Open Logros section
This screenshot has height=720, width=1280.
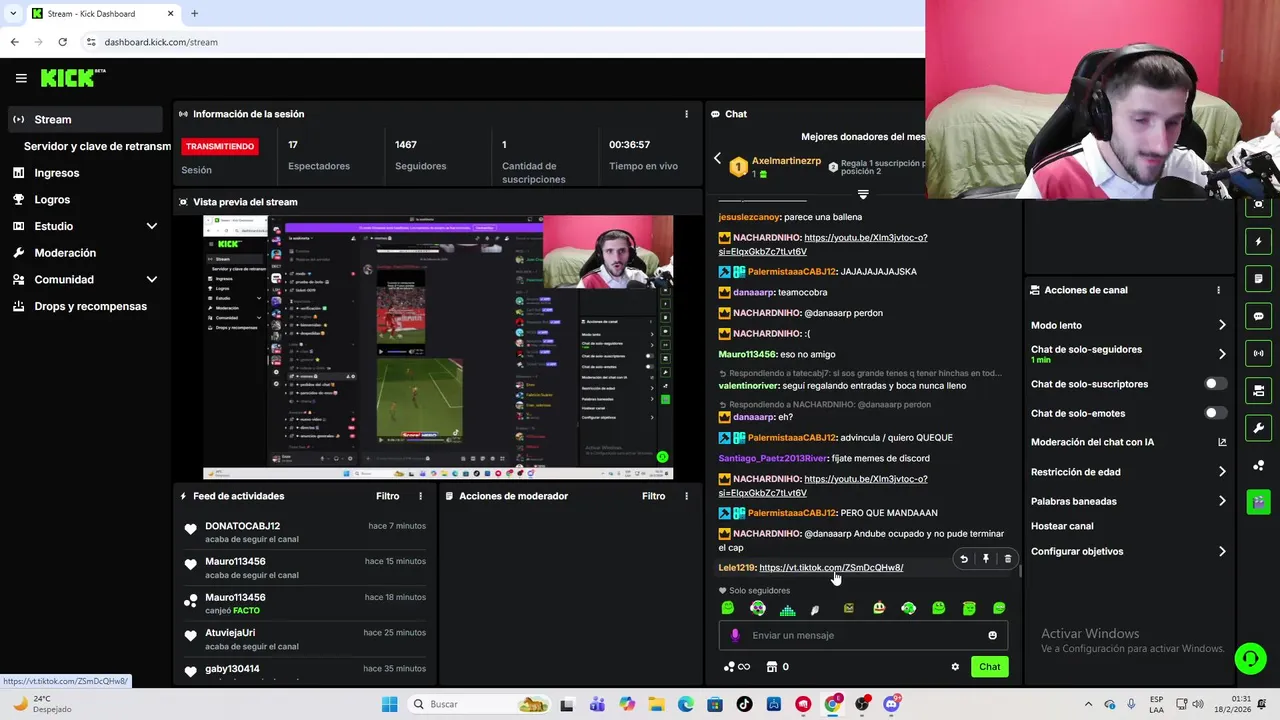point(52,200)
